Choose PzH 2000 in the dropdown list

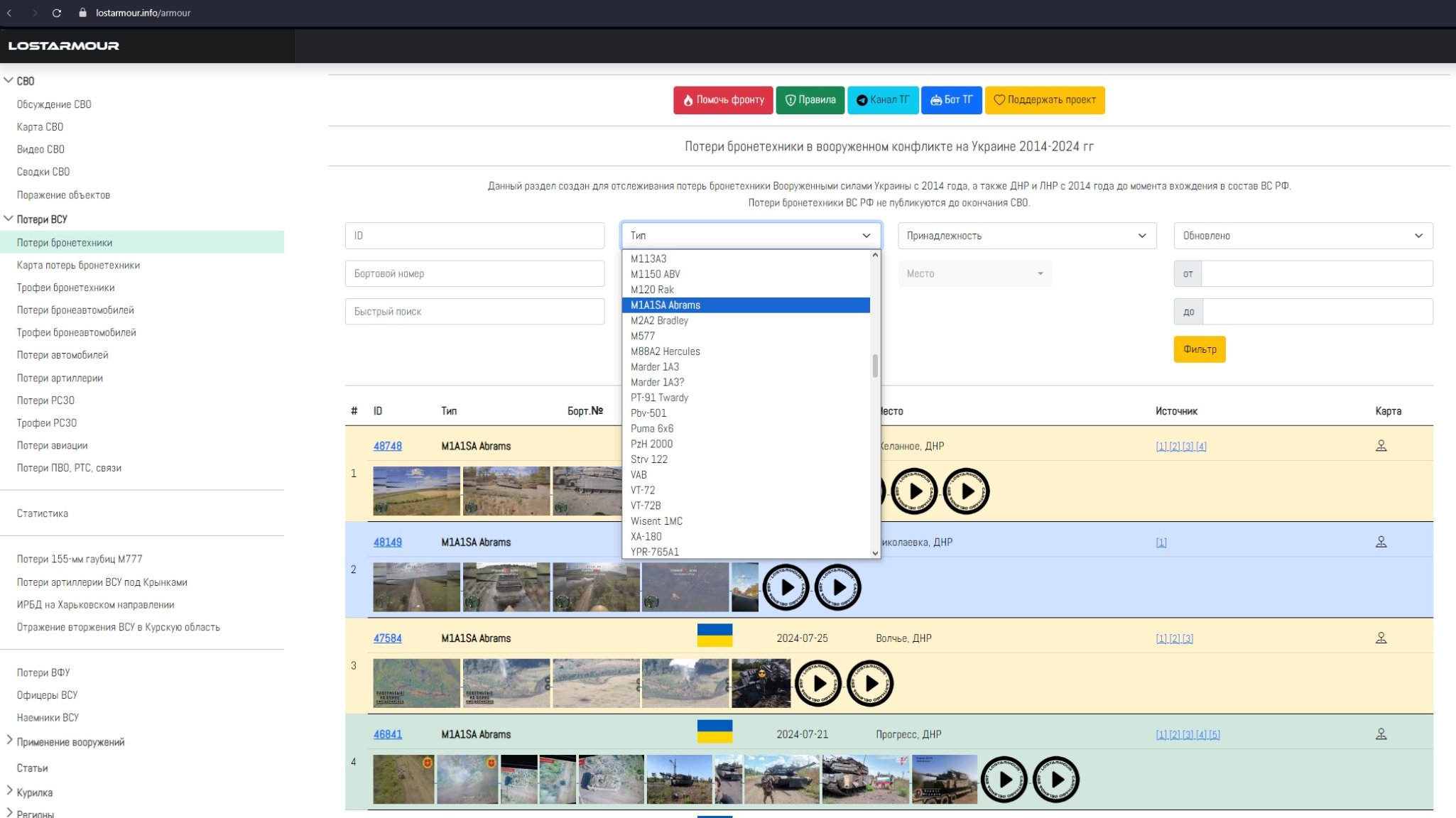(651, 444)
